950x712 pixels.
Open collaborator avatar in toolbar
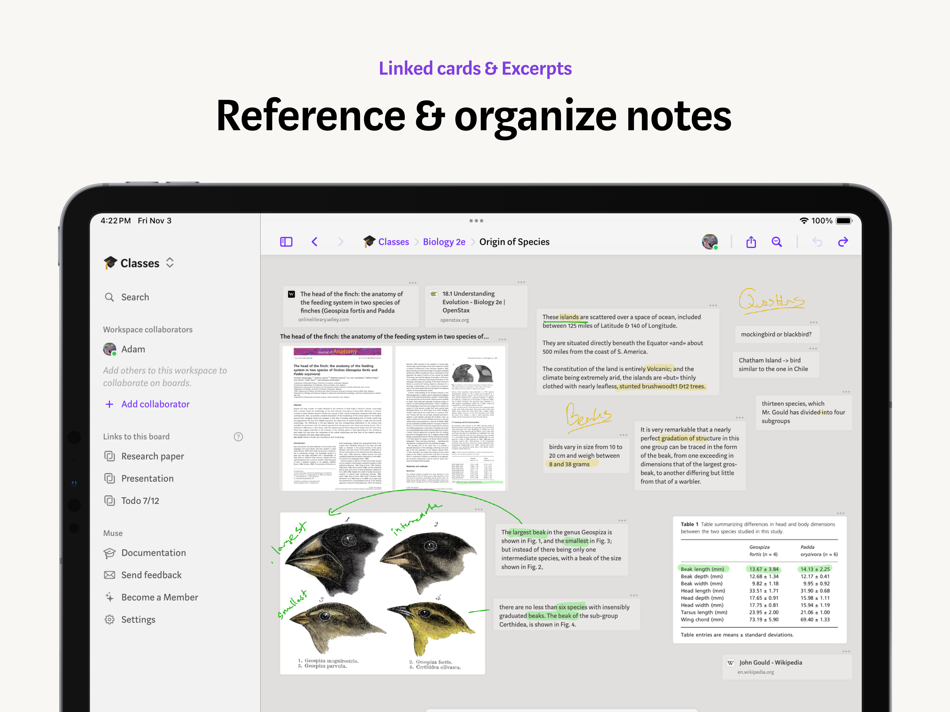[710, 242]
